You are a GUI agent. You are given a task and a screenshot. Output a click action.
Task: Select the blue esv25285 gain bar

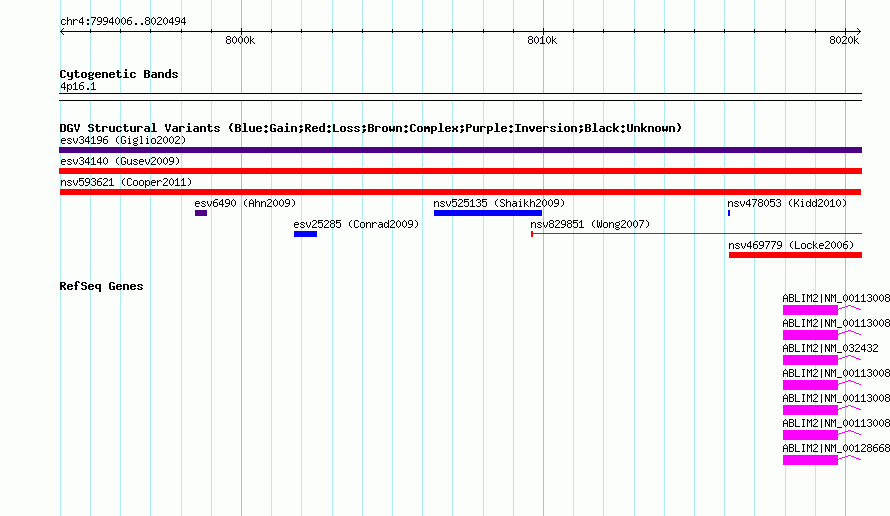305,234
